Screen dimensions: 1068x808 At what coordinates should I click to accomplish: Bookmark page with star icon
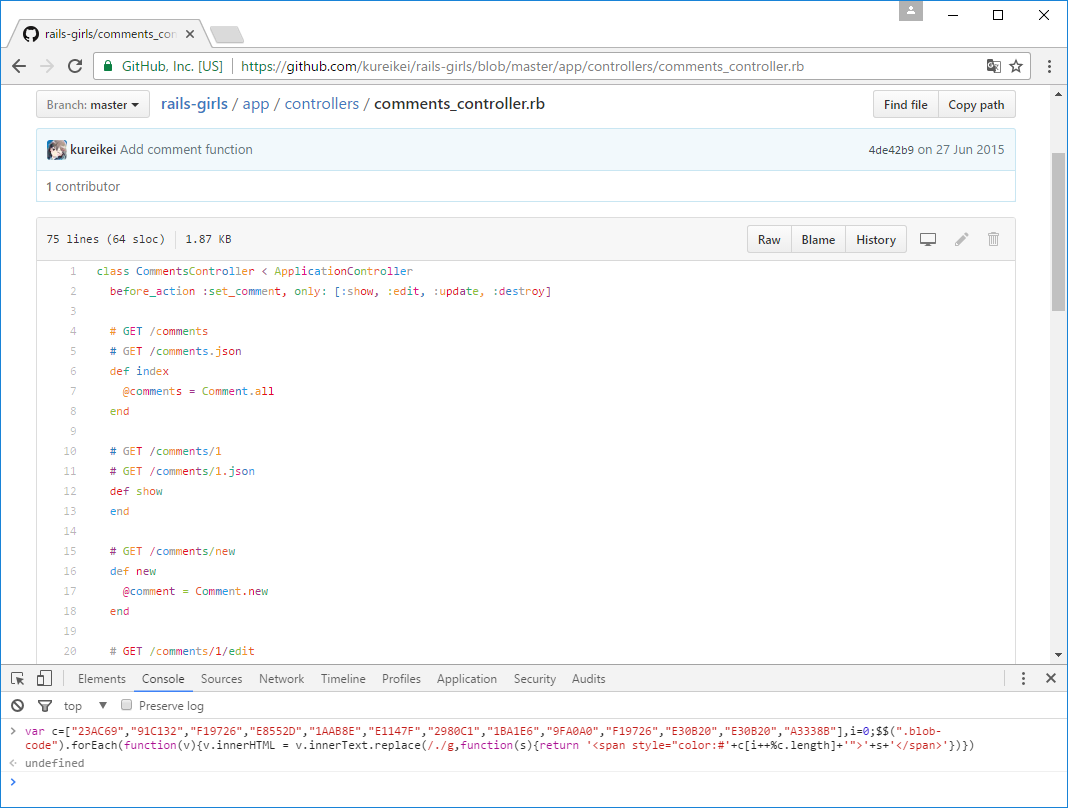(1016, 66)
